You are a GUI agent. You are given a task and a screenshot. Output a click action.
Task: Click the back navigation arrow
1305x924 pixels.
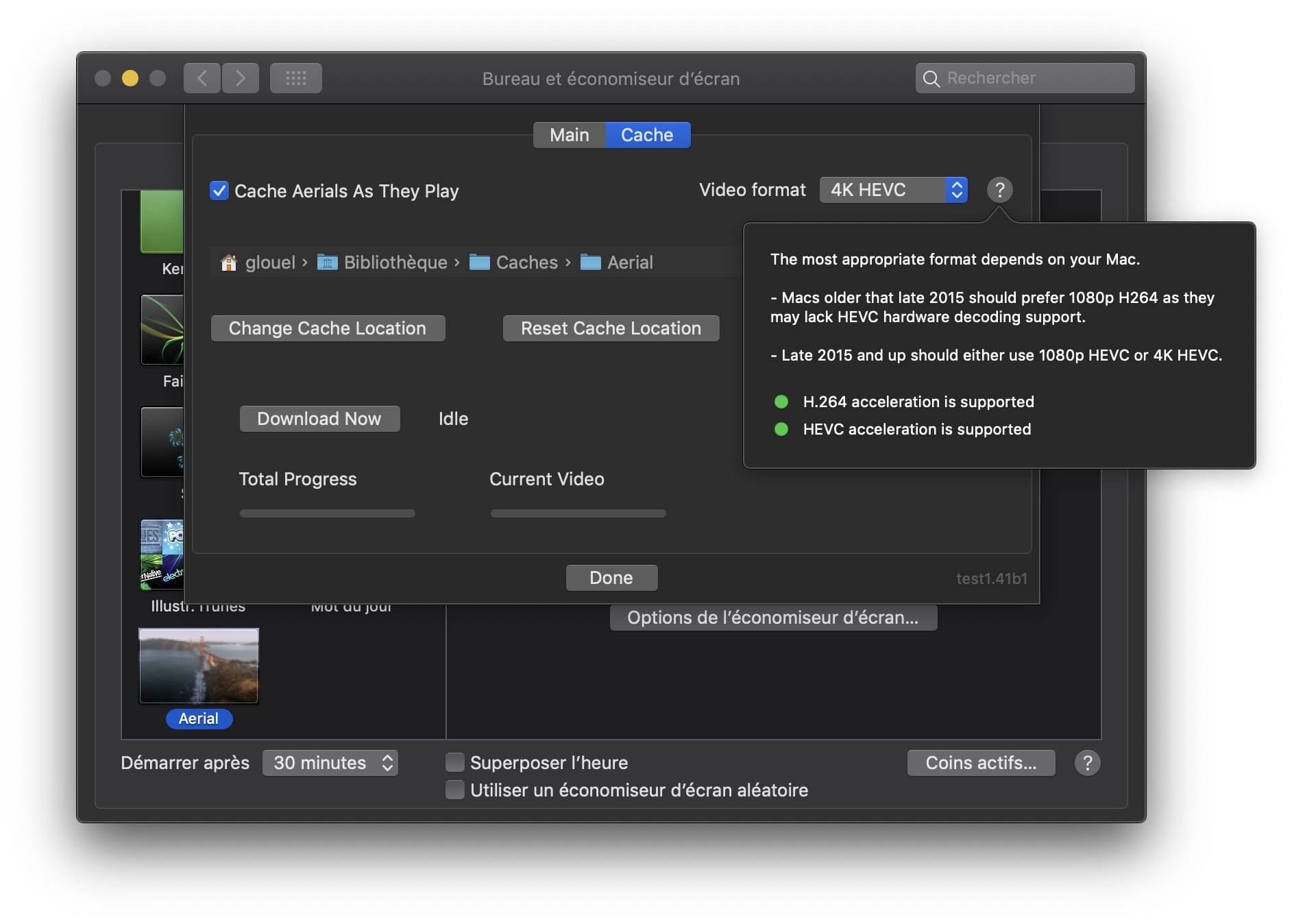click(x=202, y=78)
